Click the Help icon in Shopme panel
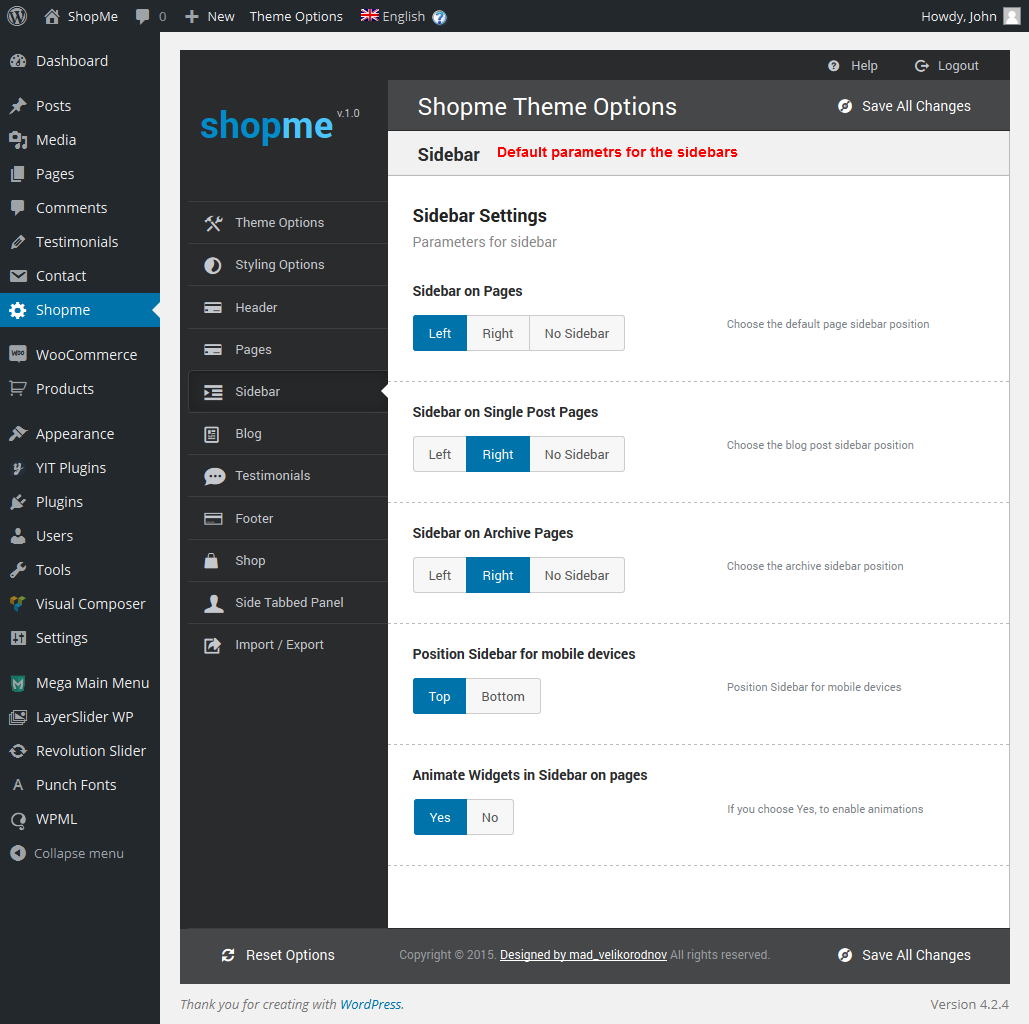 (x=834, y=66)
